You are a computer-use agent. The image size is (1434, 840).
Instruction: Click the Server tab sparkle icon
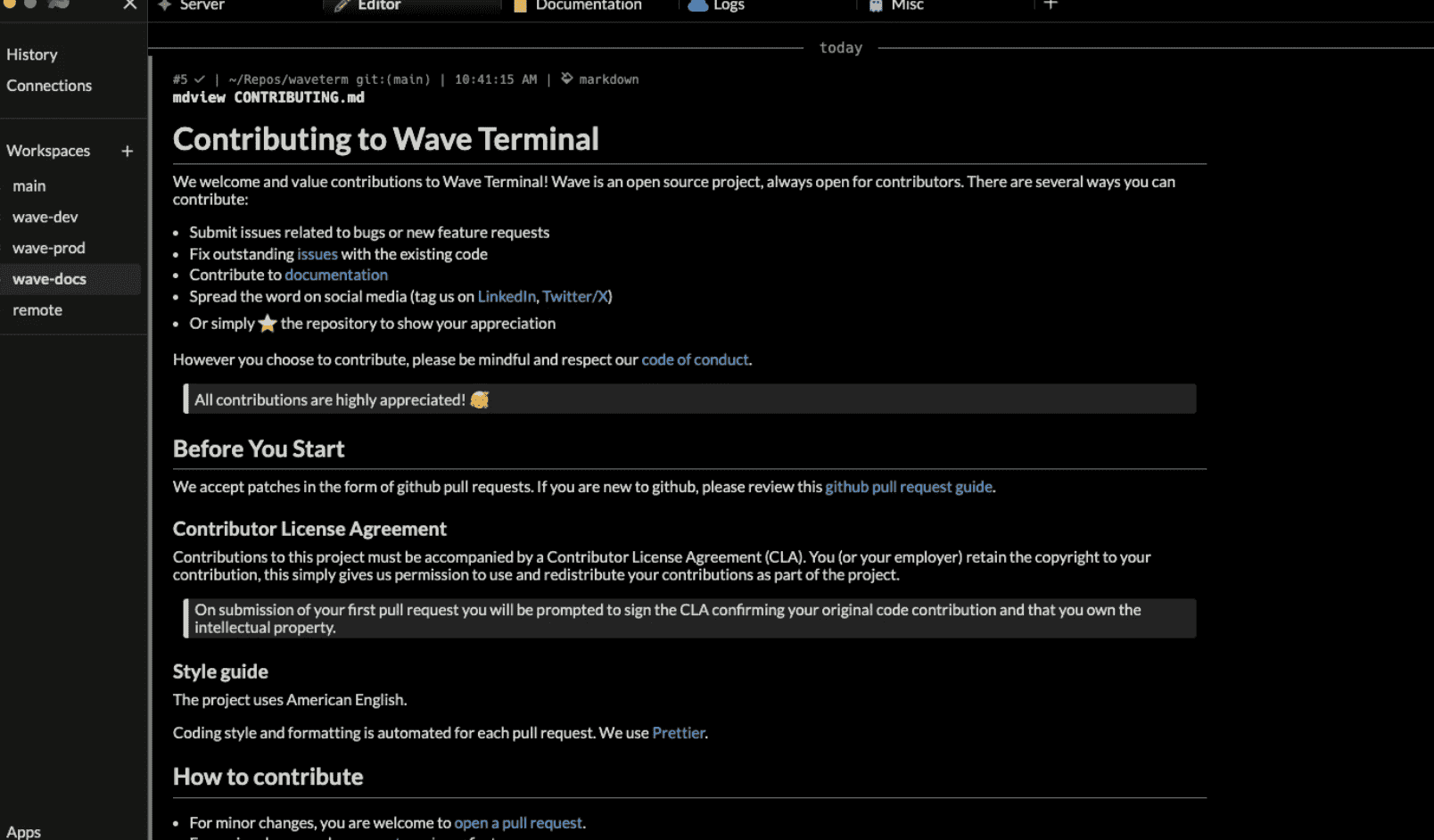pyautogui.click(x=165, y=5)
